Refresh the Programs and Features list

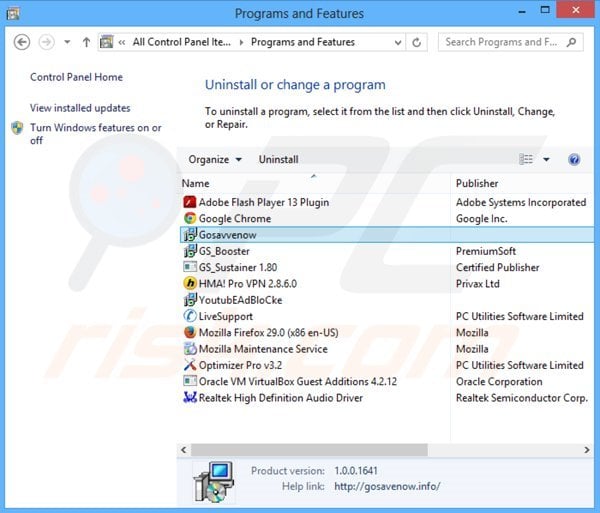point(417,42)
